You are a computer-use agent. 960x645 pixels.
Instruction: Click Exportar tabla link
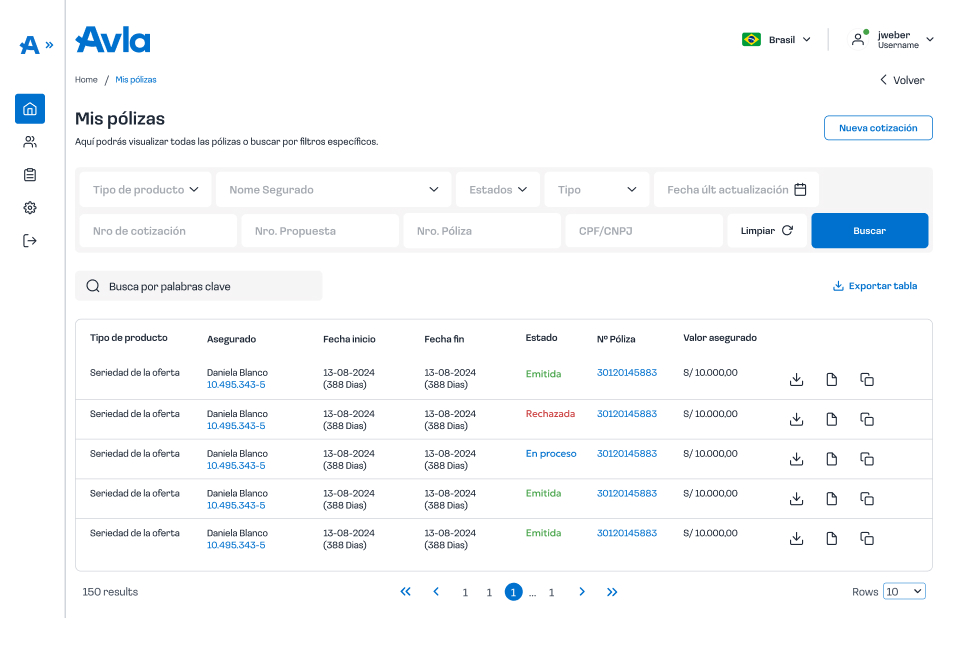874,286
